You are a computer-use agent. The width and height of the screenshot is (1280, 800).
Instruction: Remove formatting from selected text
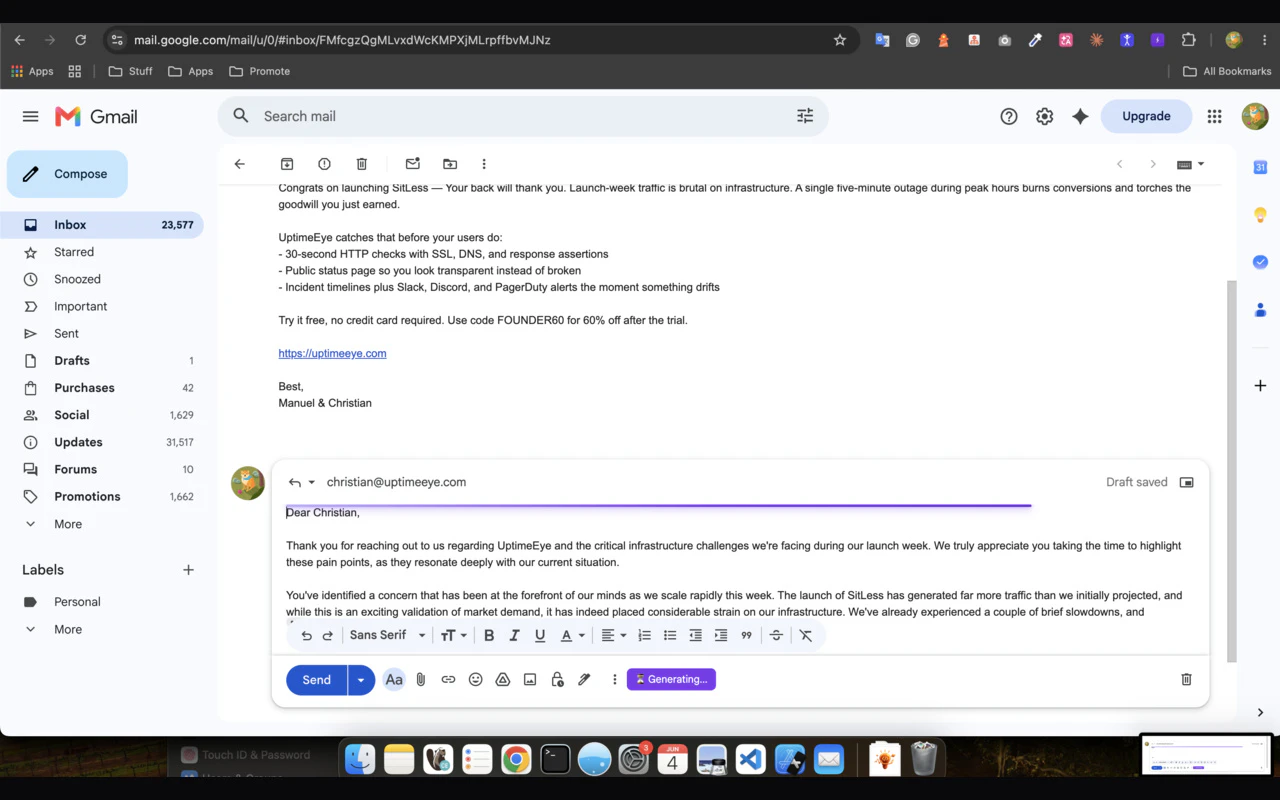(x=806, y=636)
